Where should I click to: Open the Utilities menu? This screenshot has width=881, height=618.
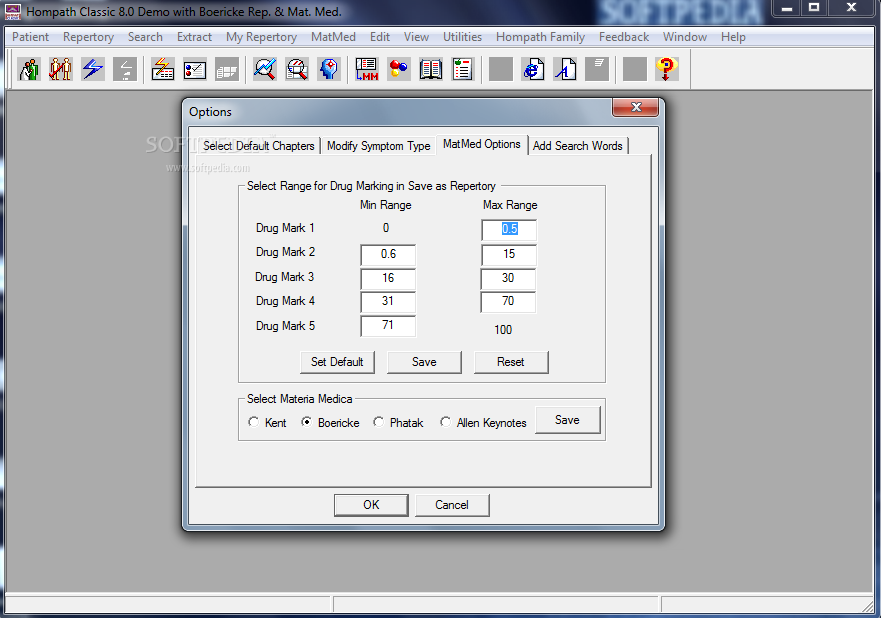tap(462, 37)
